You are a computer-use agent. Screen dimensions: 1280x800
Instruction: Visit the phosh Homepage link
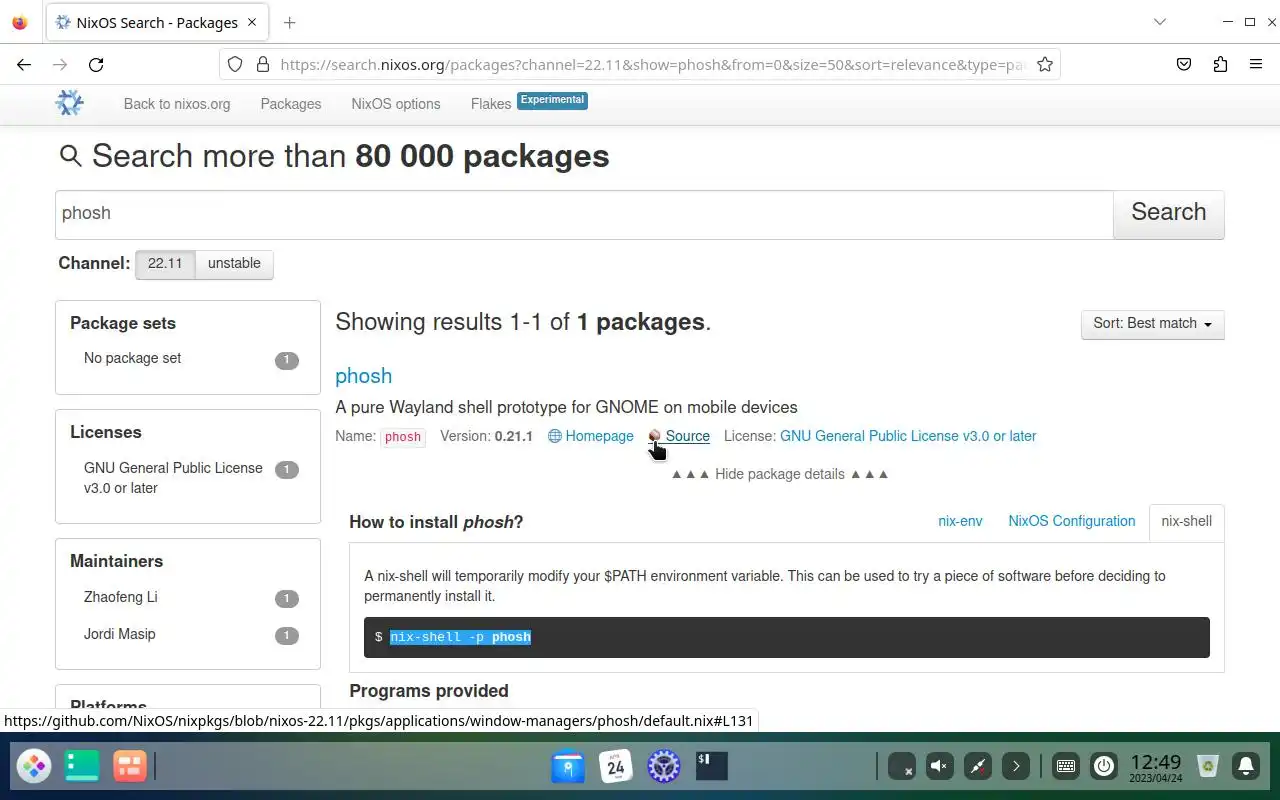coord(591,436)
